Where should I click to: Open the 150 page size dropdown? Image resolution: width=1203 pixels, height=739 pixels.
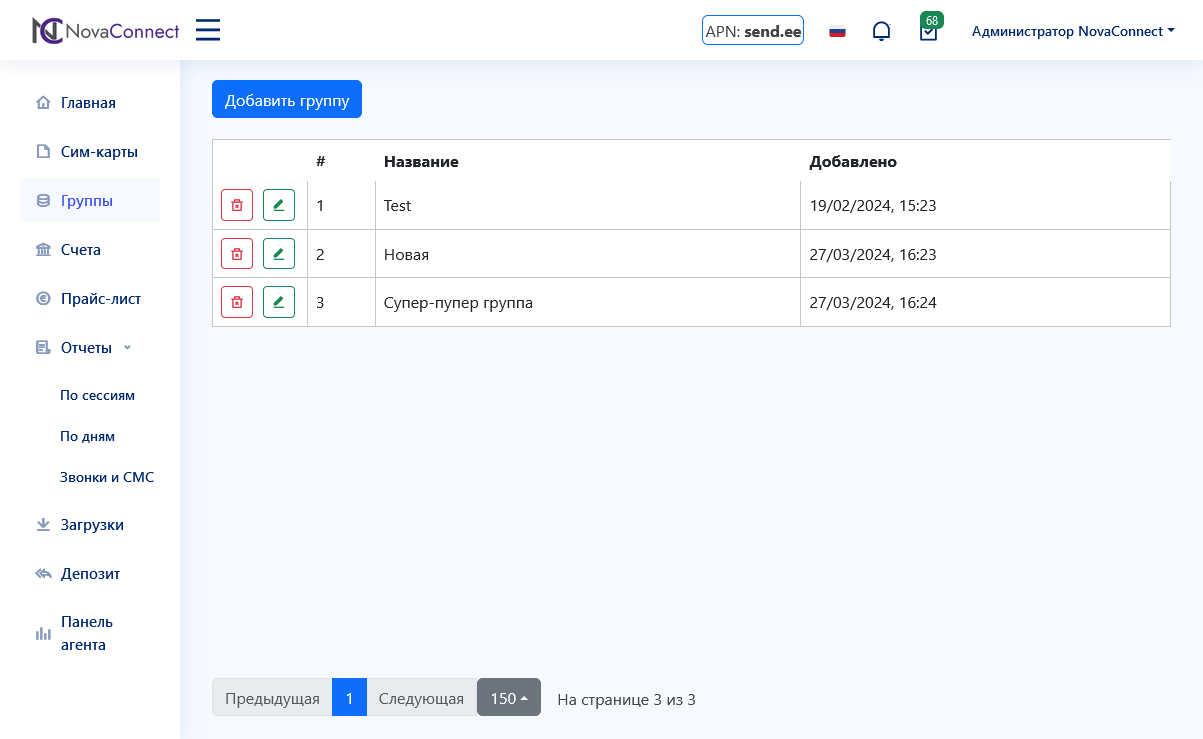(508, 698)
